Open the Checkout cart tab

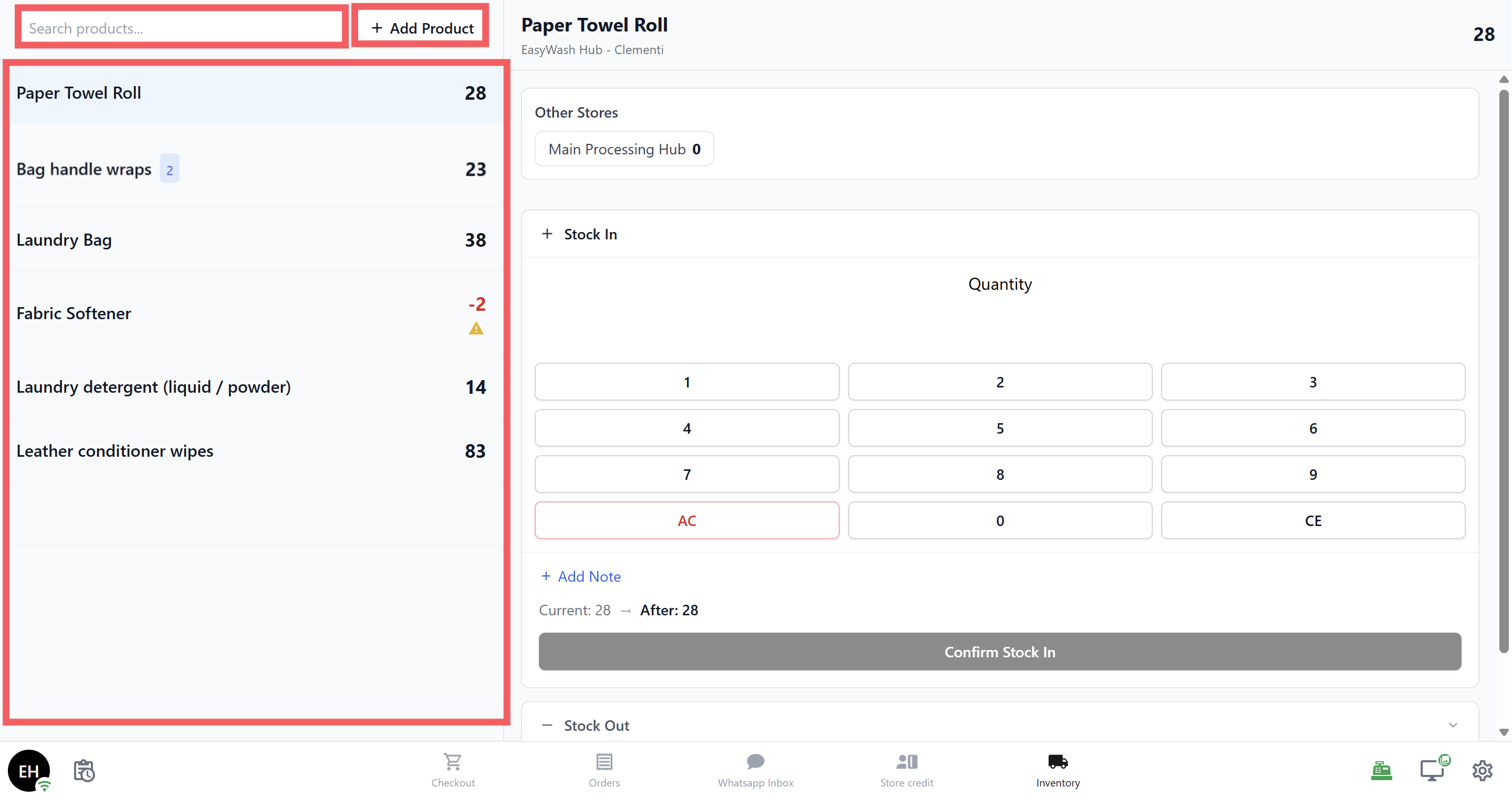[453, 770]
